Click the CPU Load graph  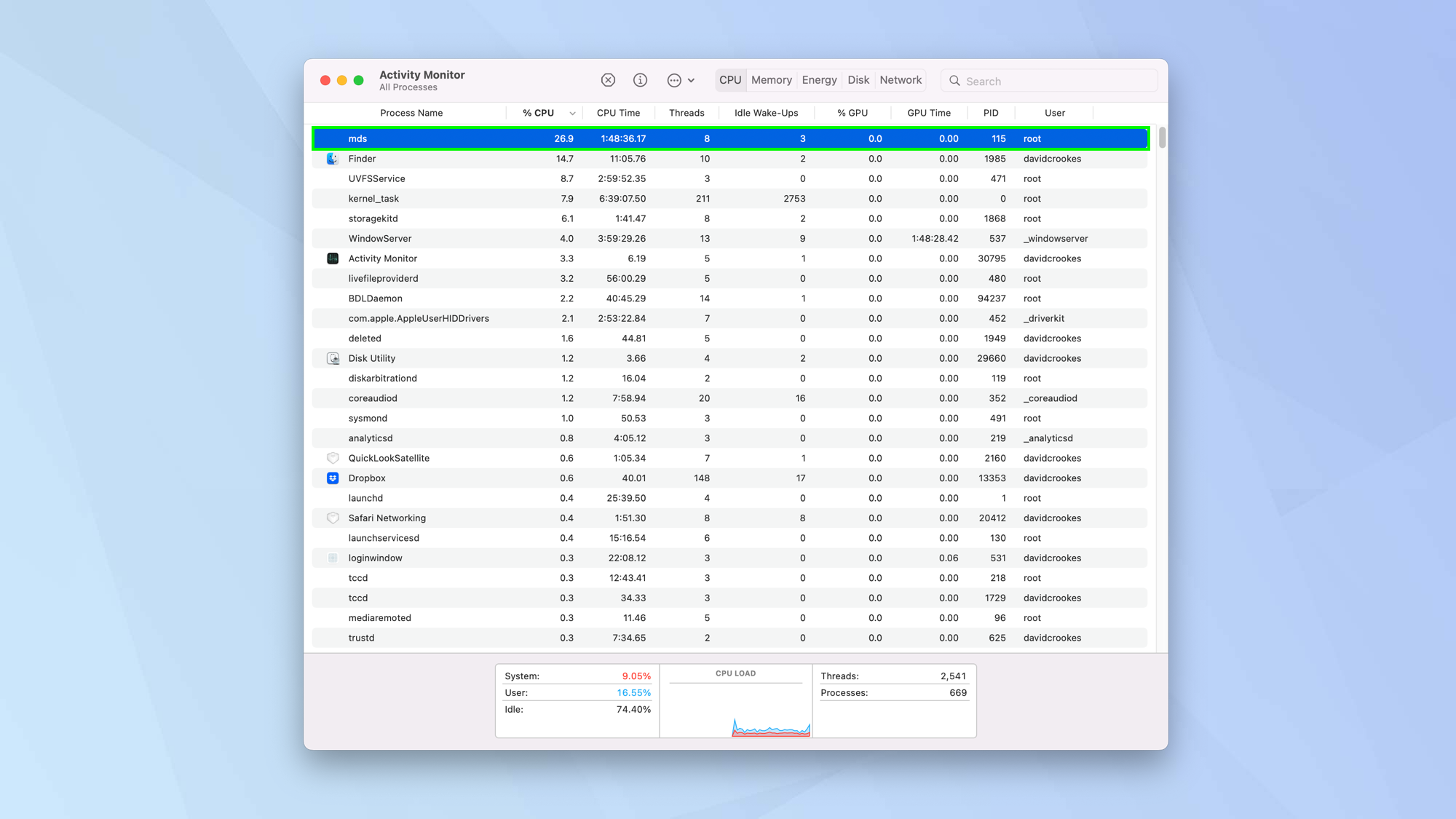pyautogui.click(x=735, y=700)
